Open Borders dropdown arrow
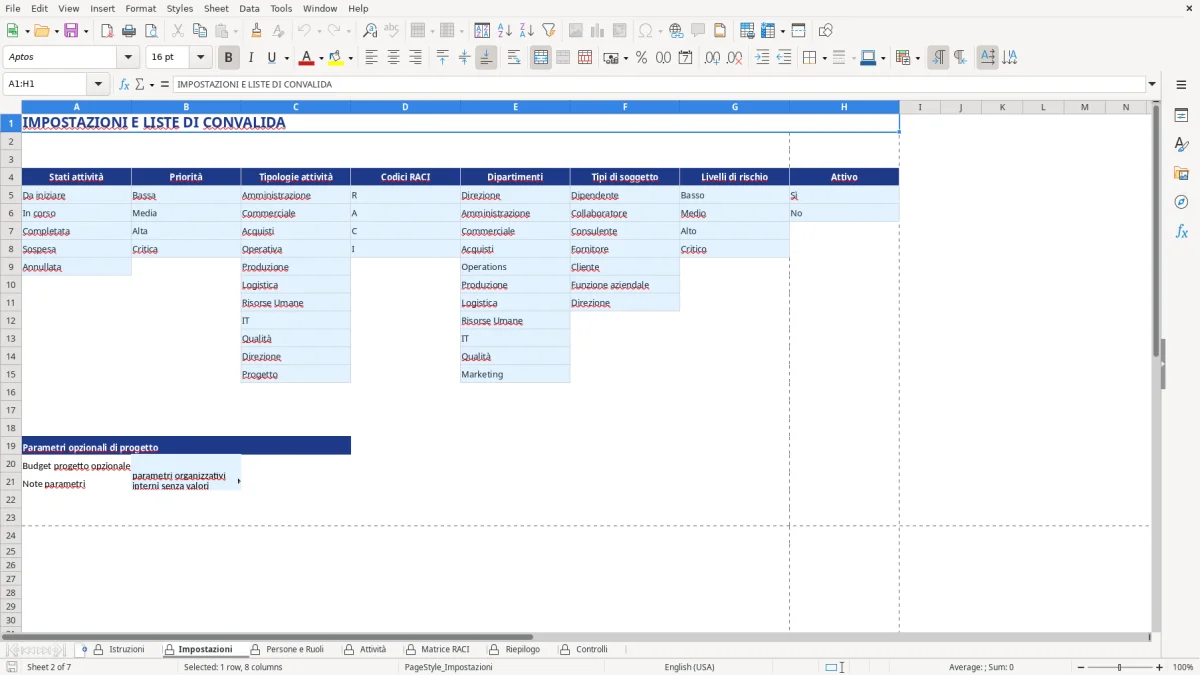1200x675 pixels. click(826, 58)
